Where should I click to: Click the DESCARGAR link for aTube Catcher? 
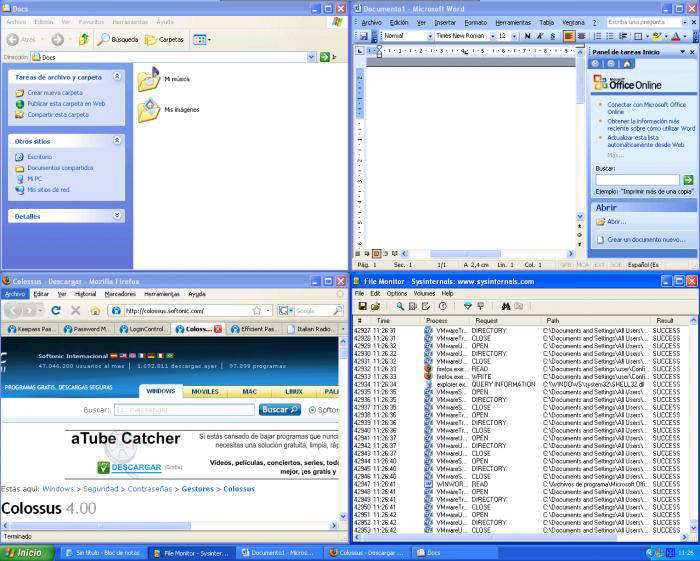tap(136, 467)
